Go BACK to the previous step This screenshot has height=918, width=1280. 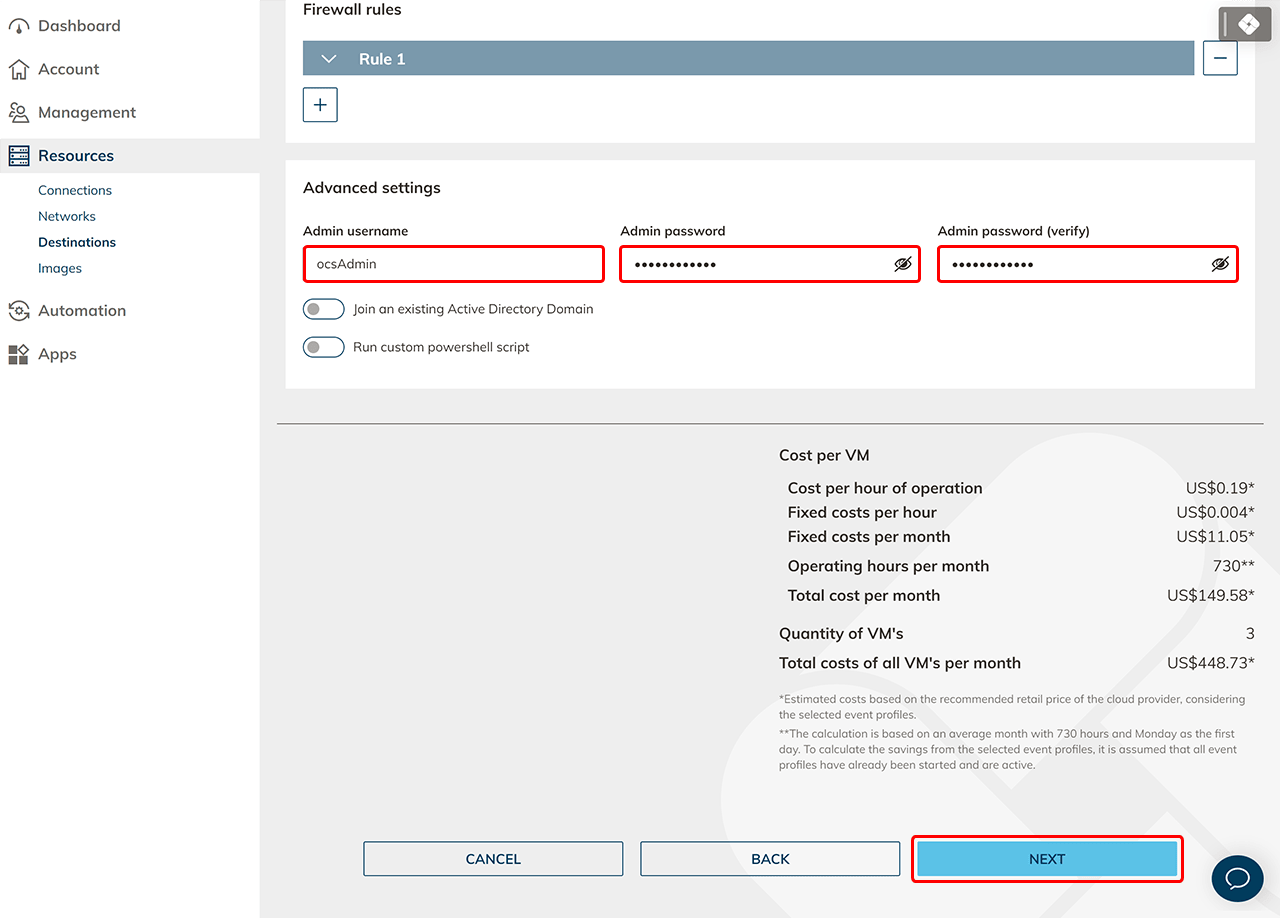(770, 859)
